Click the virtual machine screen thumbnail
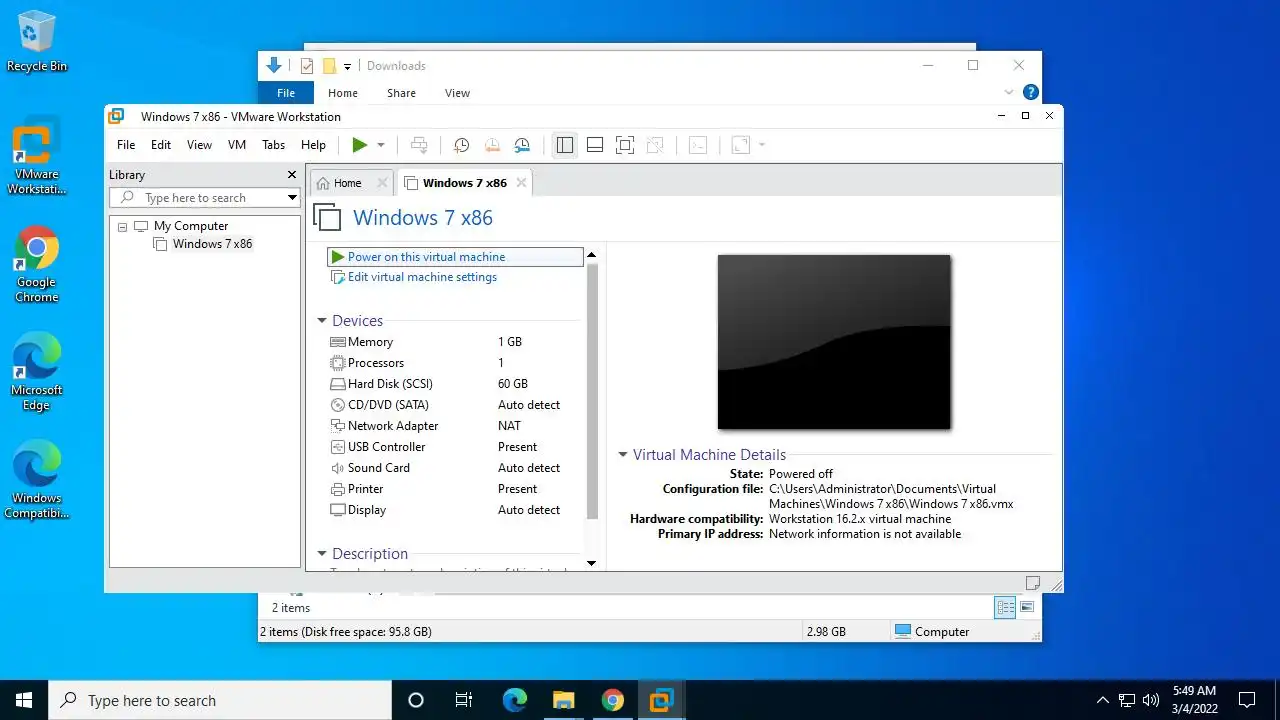Screen dimensions: 1280x720 [x=834, y=342]
